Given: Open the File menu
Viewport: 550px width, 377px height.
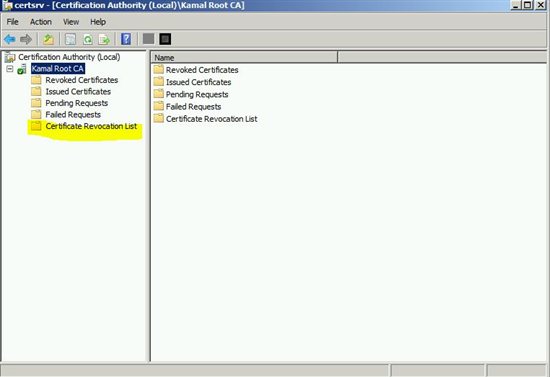Looking at the screenshot, I should click(13, 22).
